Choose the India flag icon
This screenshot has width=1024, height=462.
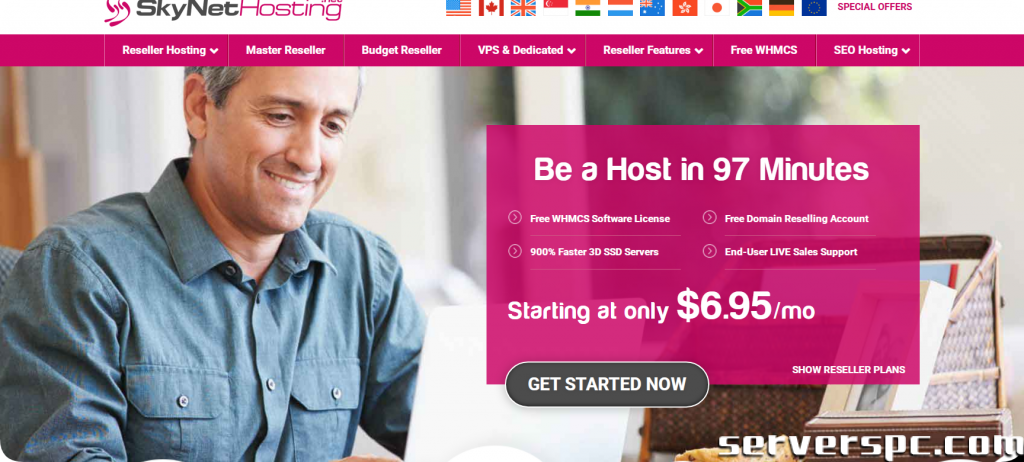click(588, 7)
